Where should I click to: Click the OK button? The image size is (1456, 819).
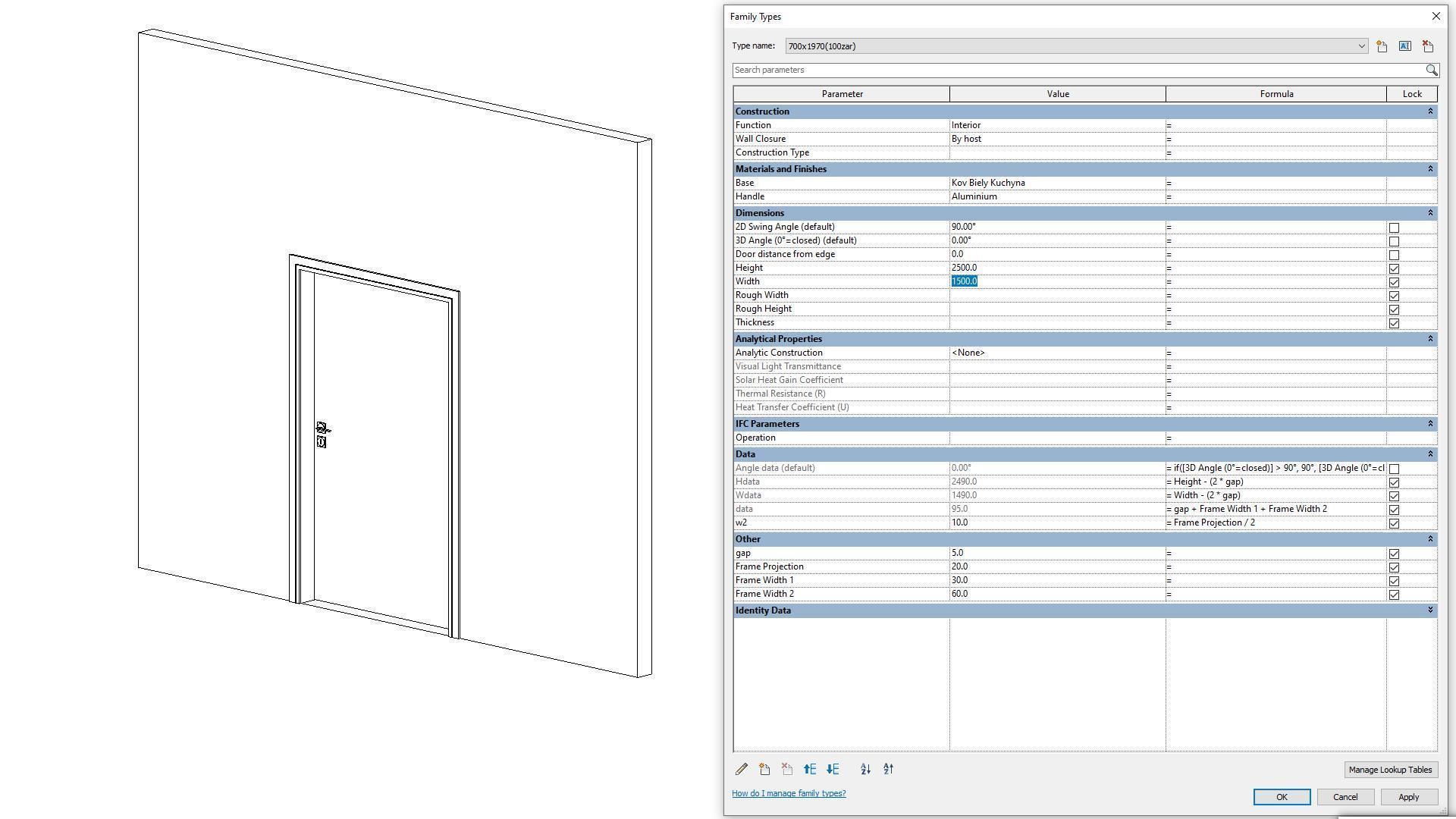click(1282, 797)
